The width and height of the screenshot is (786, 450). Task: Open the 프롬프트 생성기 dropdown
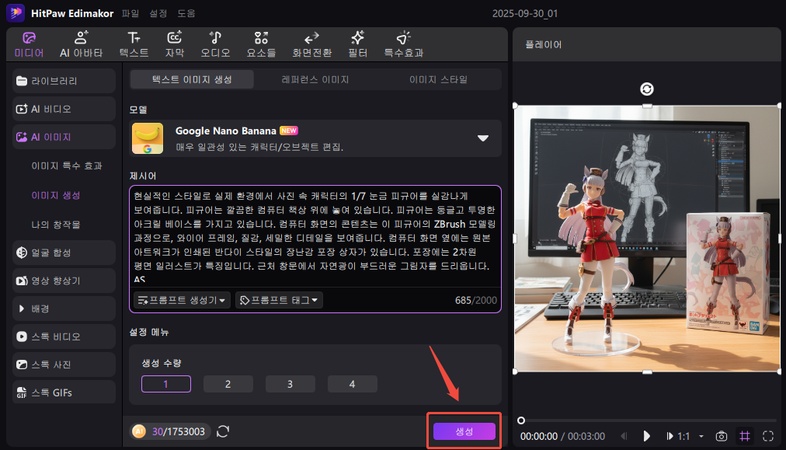click(x=182, y=300)
